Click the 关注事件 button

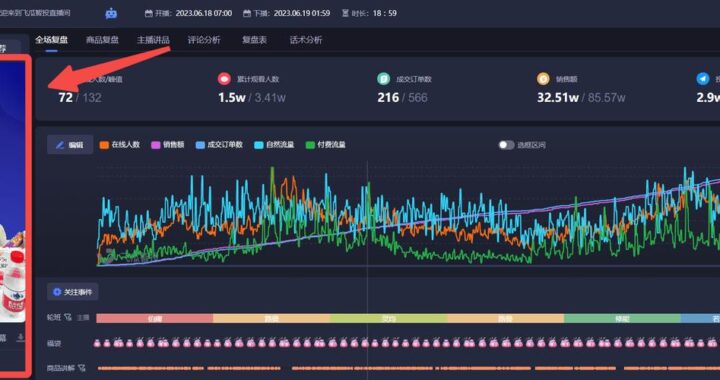pos(73,292)
